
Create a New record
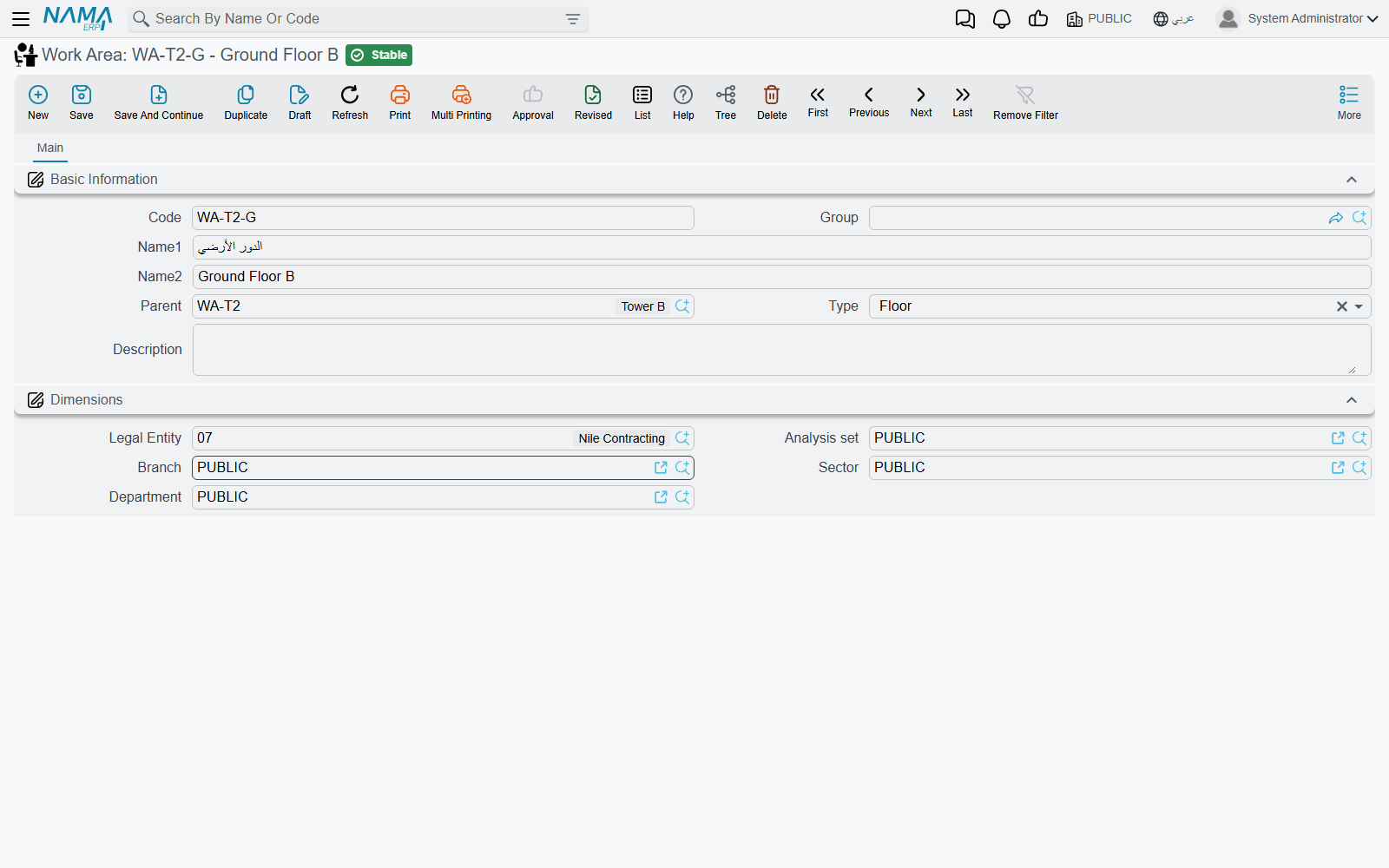[x=38, y=102]
